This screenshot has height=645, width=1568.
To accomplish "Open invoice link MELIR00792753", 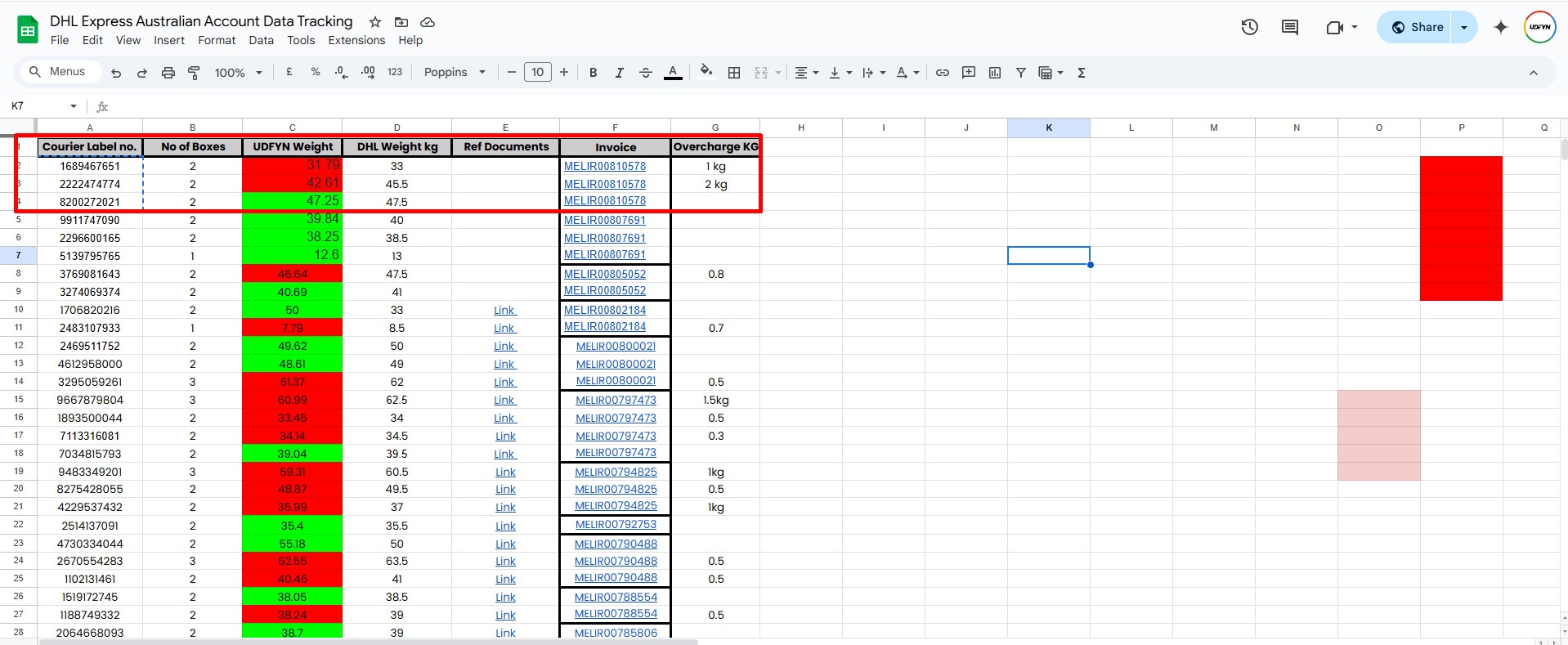I will click(x=616, y=525).
